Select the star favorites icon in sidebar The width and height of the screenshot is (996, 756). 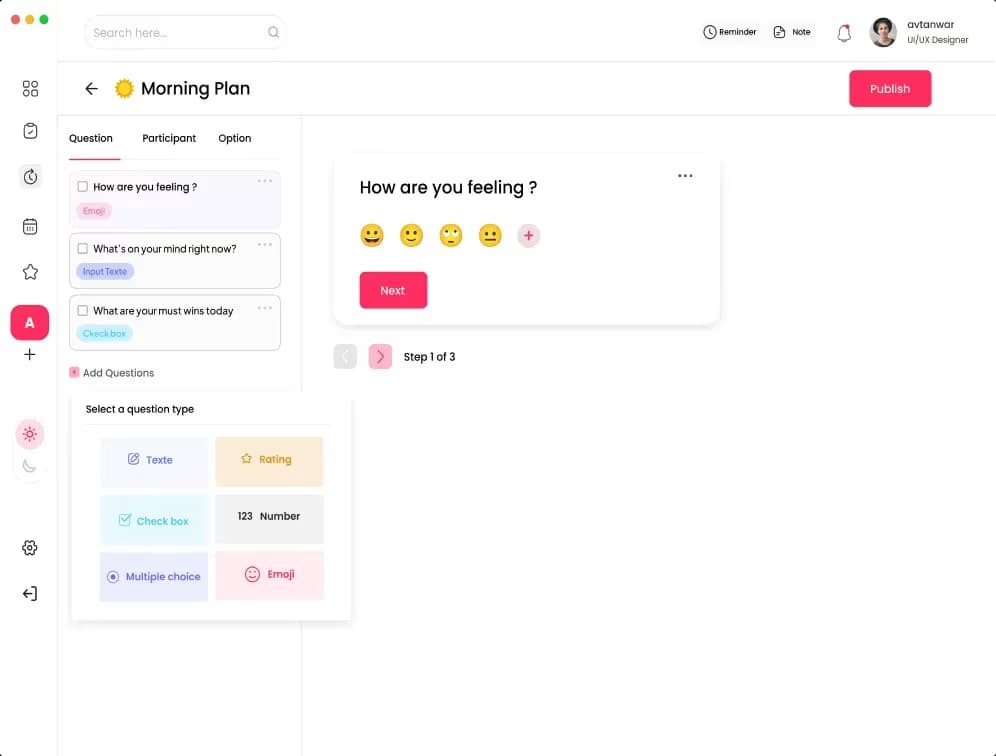30,271
